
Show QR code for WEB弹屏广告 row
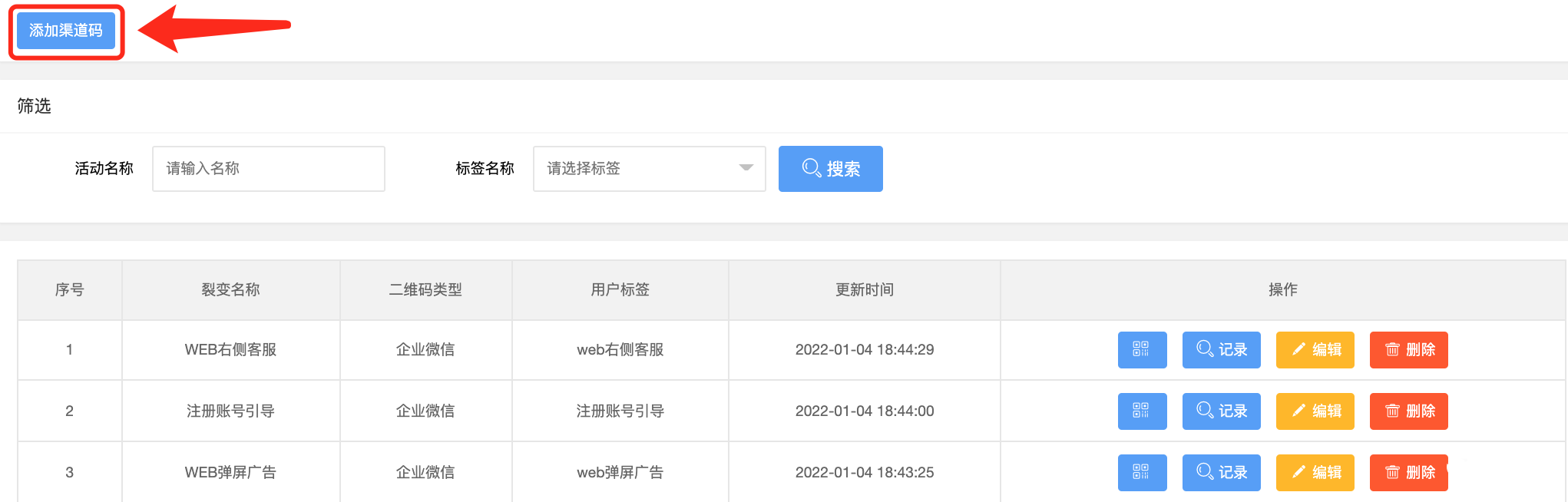1142,473
